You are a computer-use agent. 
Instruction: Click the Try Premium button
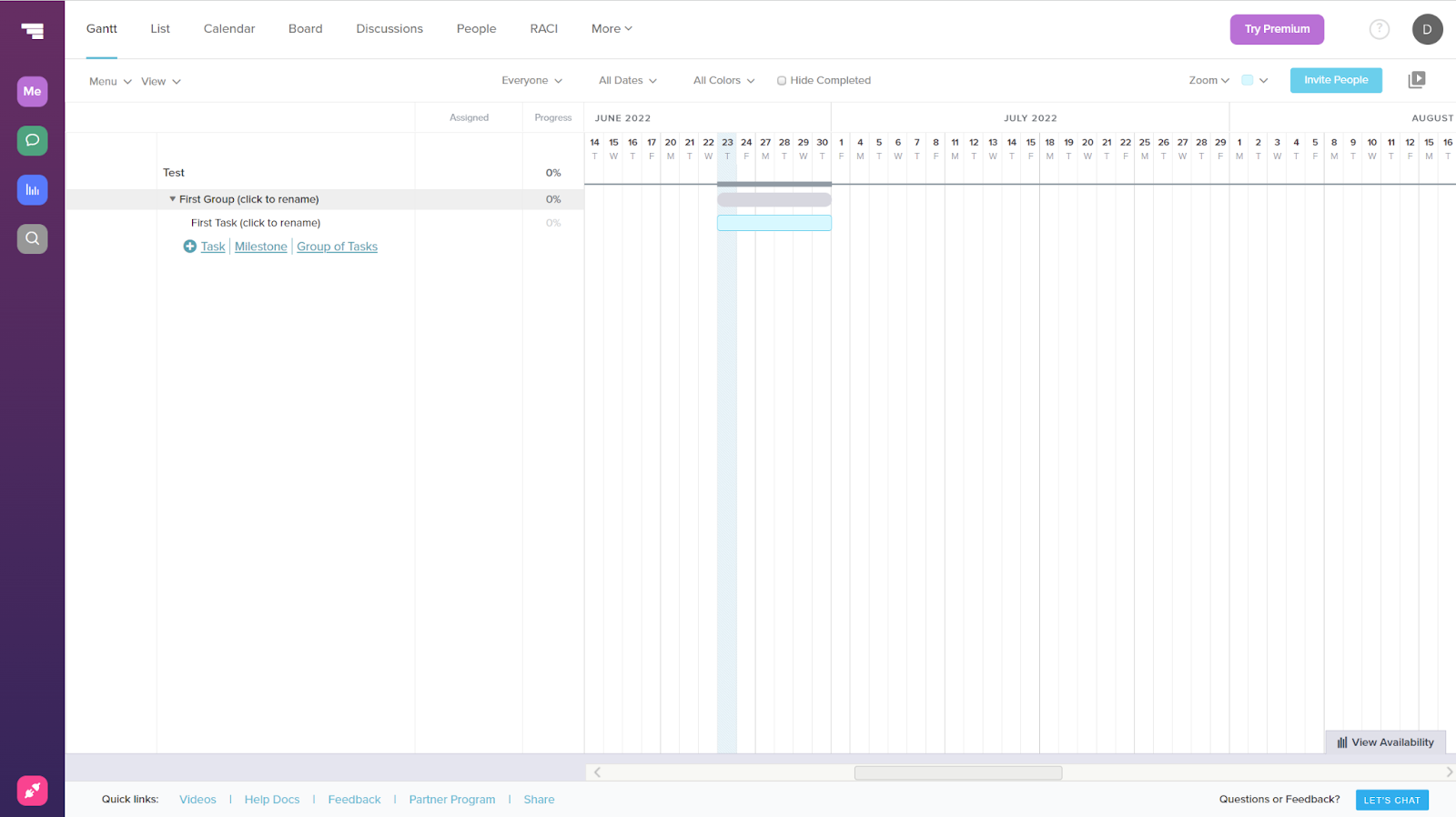pos(1278,29)
